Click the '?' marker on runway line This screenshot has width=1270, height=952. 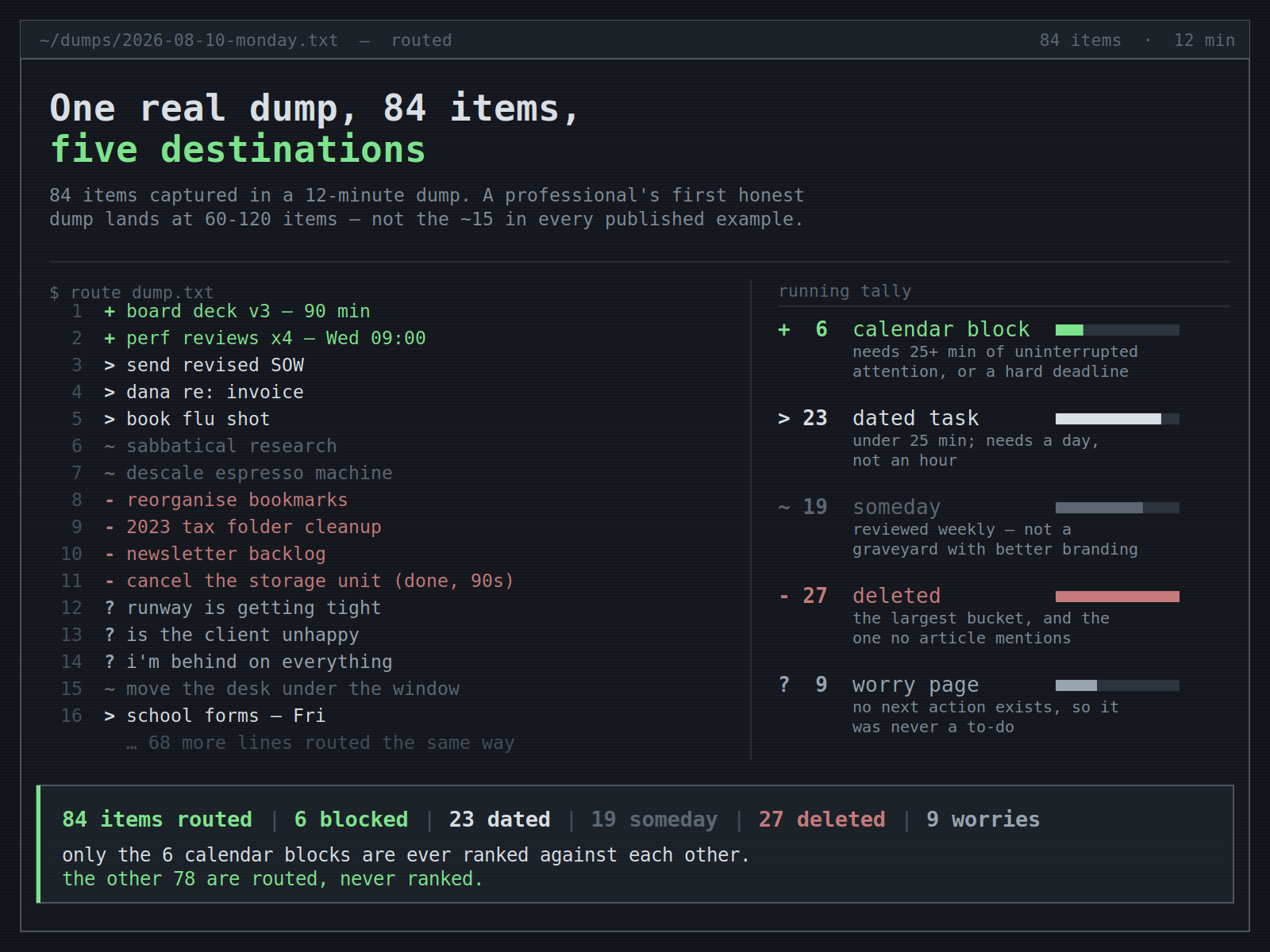coord(110,608)
